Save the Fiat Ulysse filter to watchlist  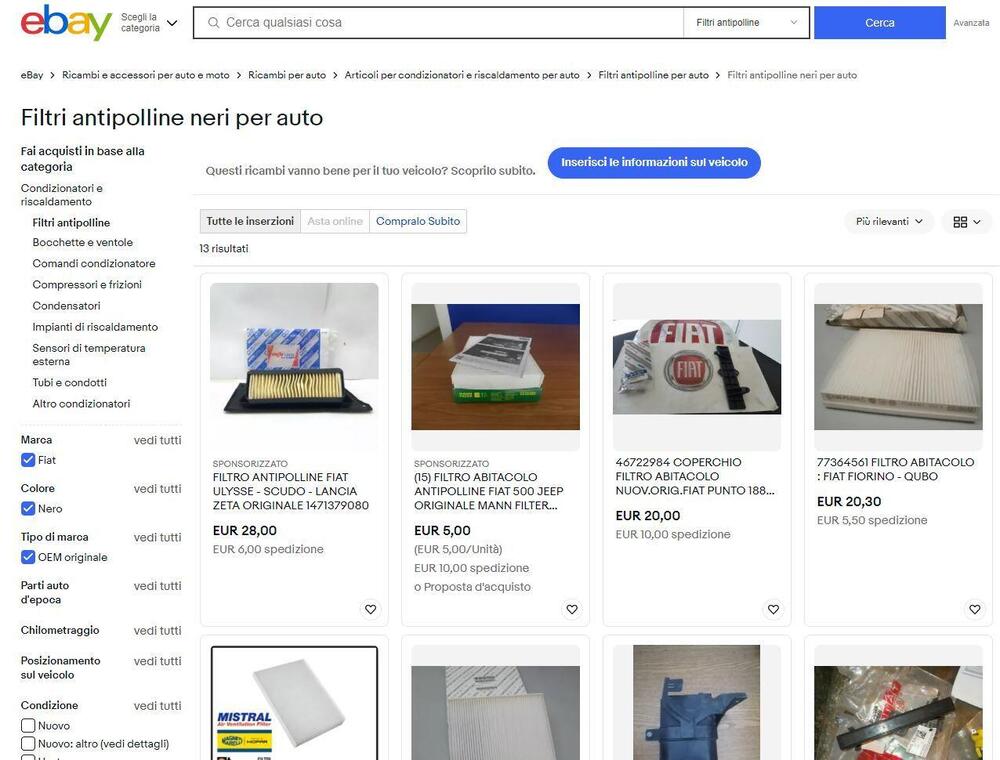pos(371,610)
